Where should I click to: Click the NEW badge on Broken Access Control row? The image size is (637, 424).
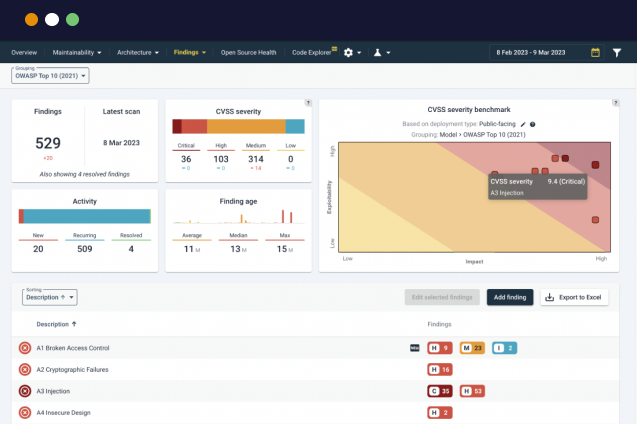414,348
